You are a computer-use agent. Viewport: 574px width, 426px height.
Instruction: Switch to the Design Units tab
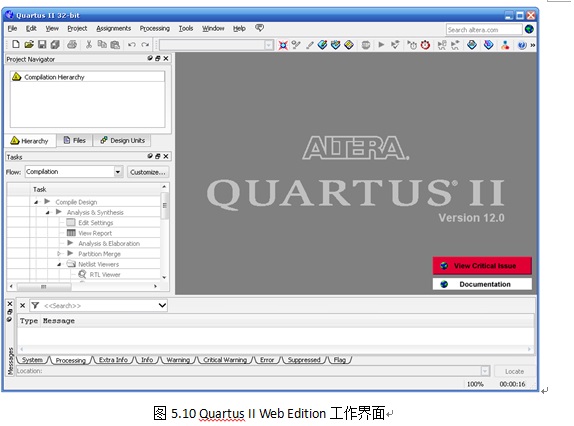[123, 141]
